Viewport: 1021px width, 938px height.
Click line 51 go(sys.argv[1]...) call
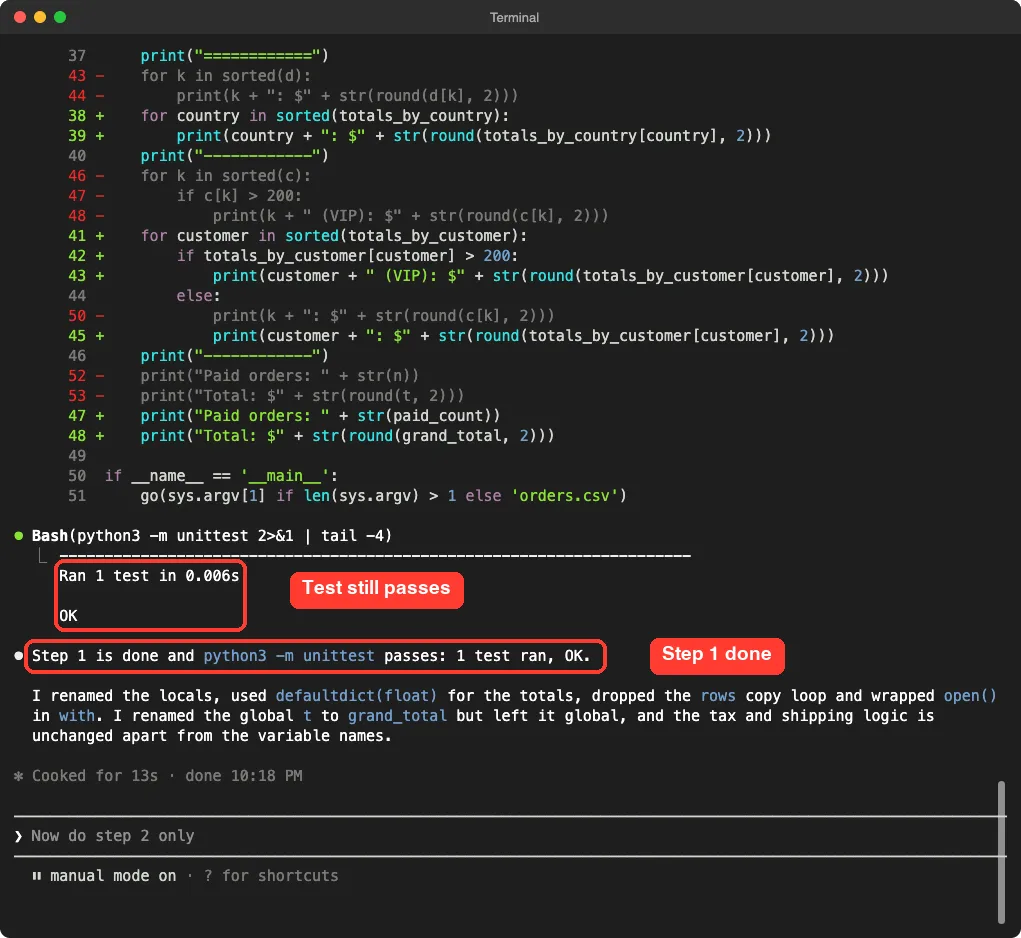[x=347, y=496]
